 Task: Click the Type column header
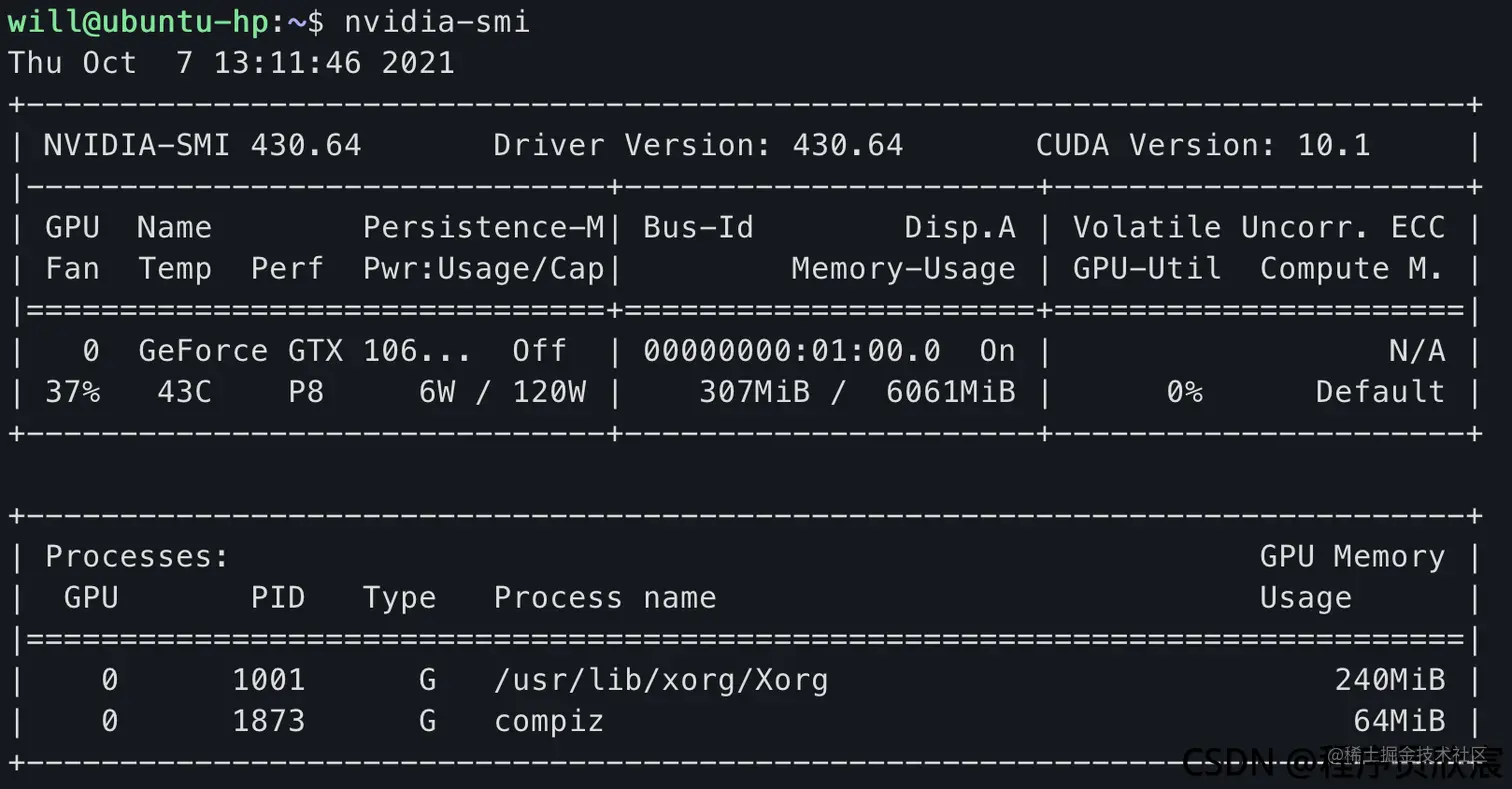[399, 597]
